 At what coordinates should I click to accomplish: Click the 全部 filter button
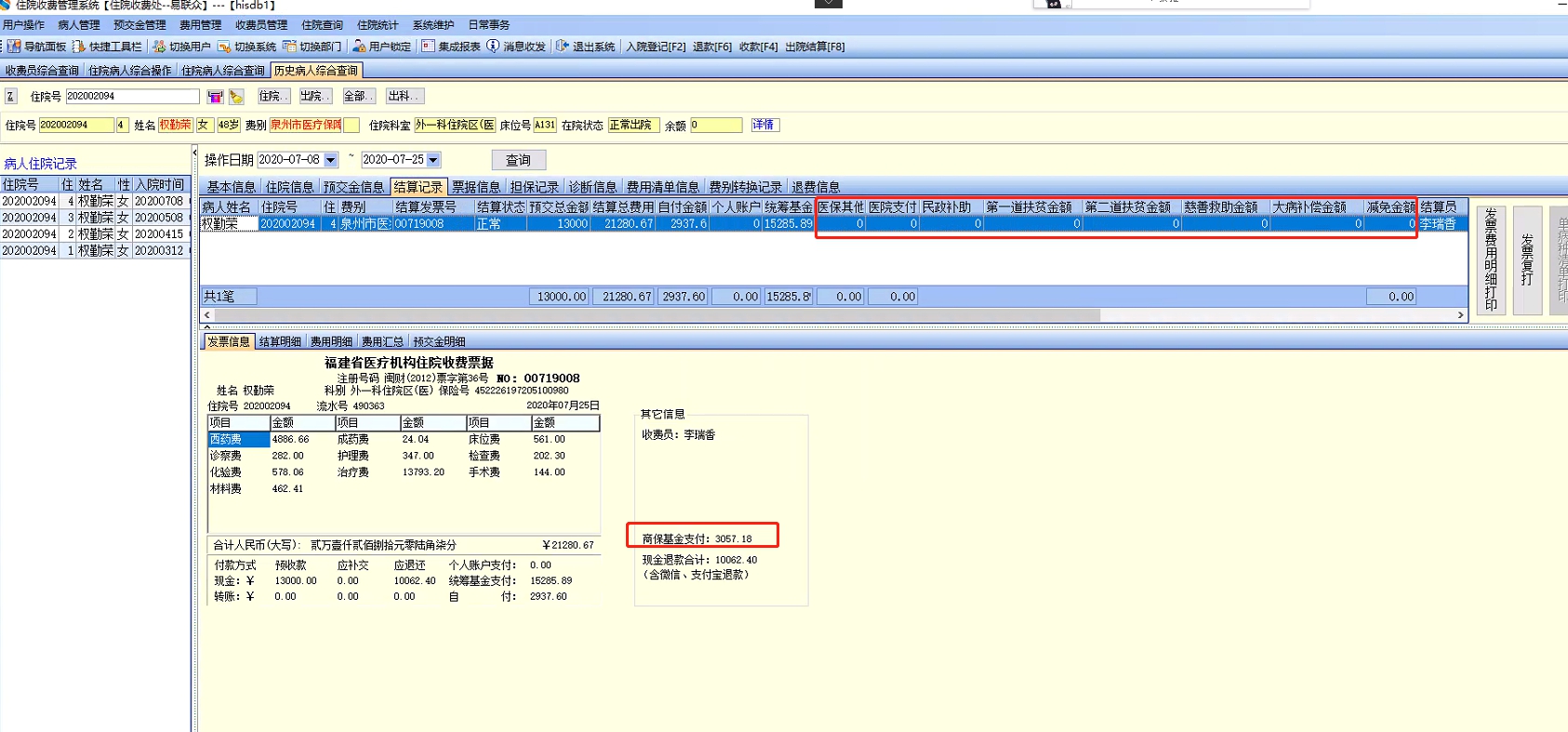click(358, 96)
